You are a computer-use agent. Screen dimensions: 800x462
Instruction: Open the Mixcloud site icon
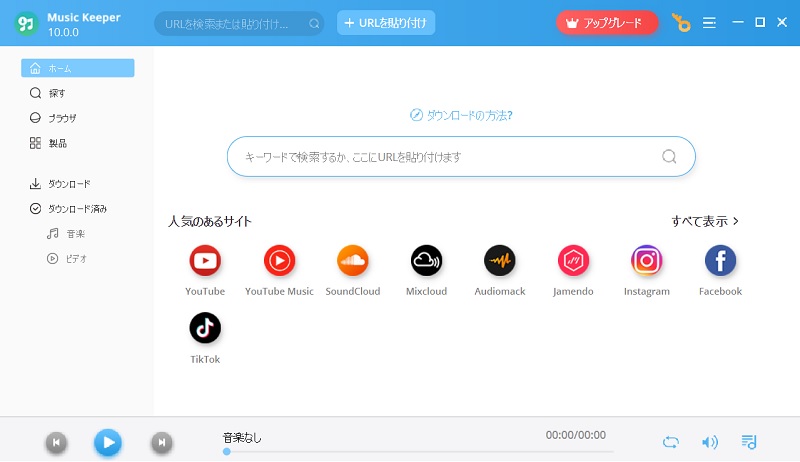[x=427, y=261]
